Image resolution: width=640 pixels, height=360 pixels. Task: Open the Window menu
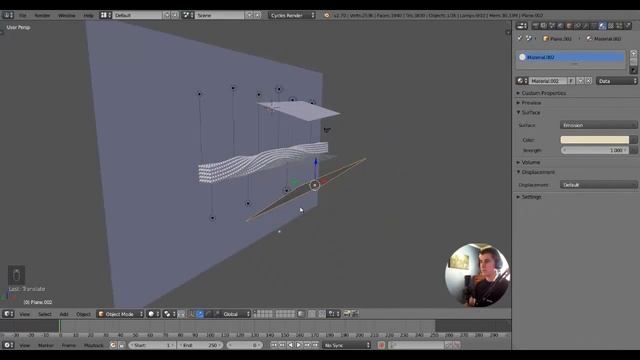[67, 15]
